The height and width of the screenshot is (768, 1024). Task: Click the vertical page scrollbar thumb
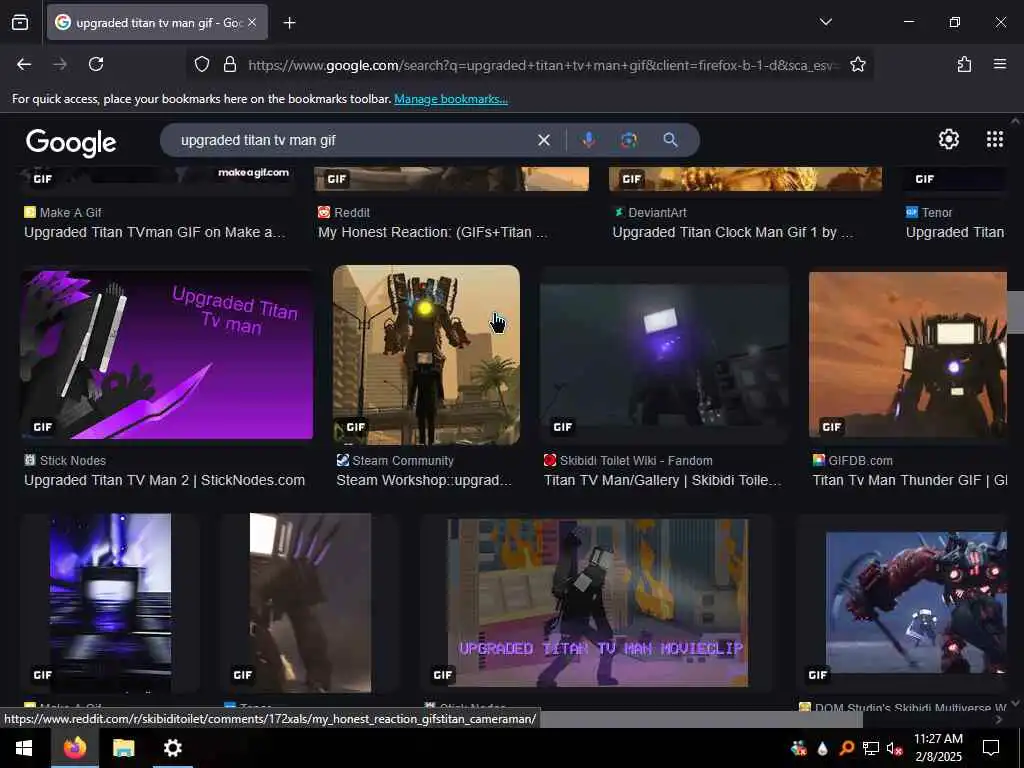1015,312
